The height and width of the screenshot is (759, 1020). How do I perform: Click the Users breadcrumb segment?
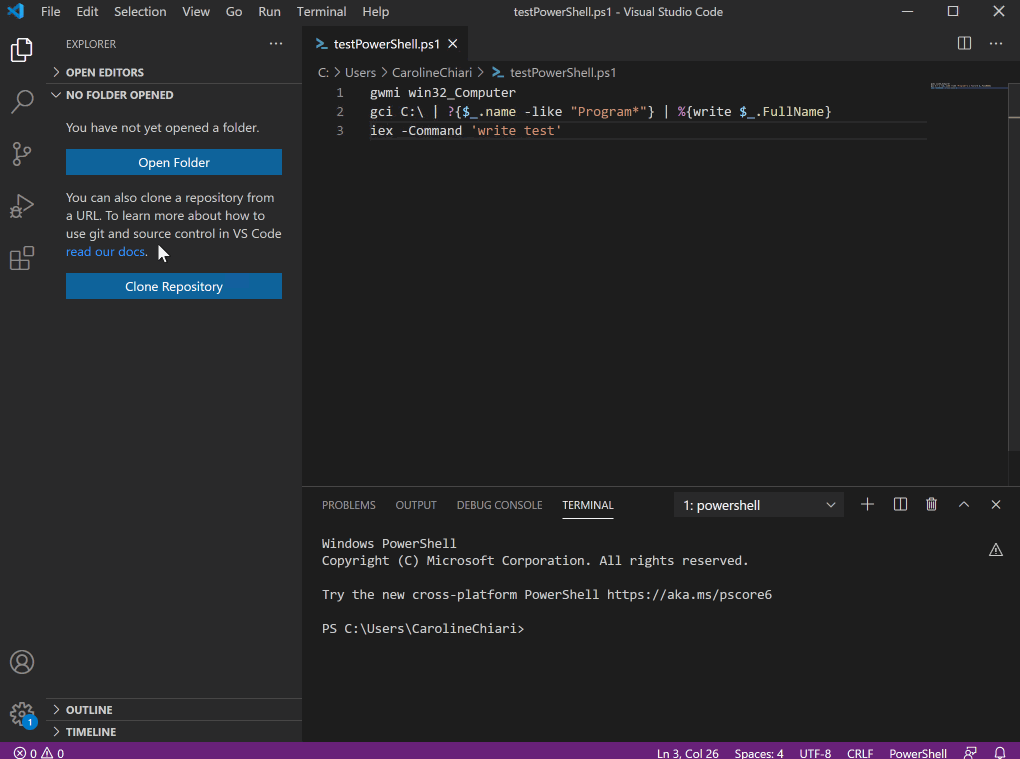[x=360, y=72]
